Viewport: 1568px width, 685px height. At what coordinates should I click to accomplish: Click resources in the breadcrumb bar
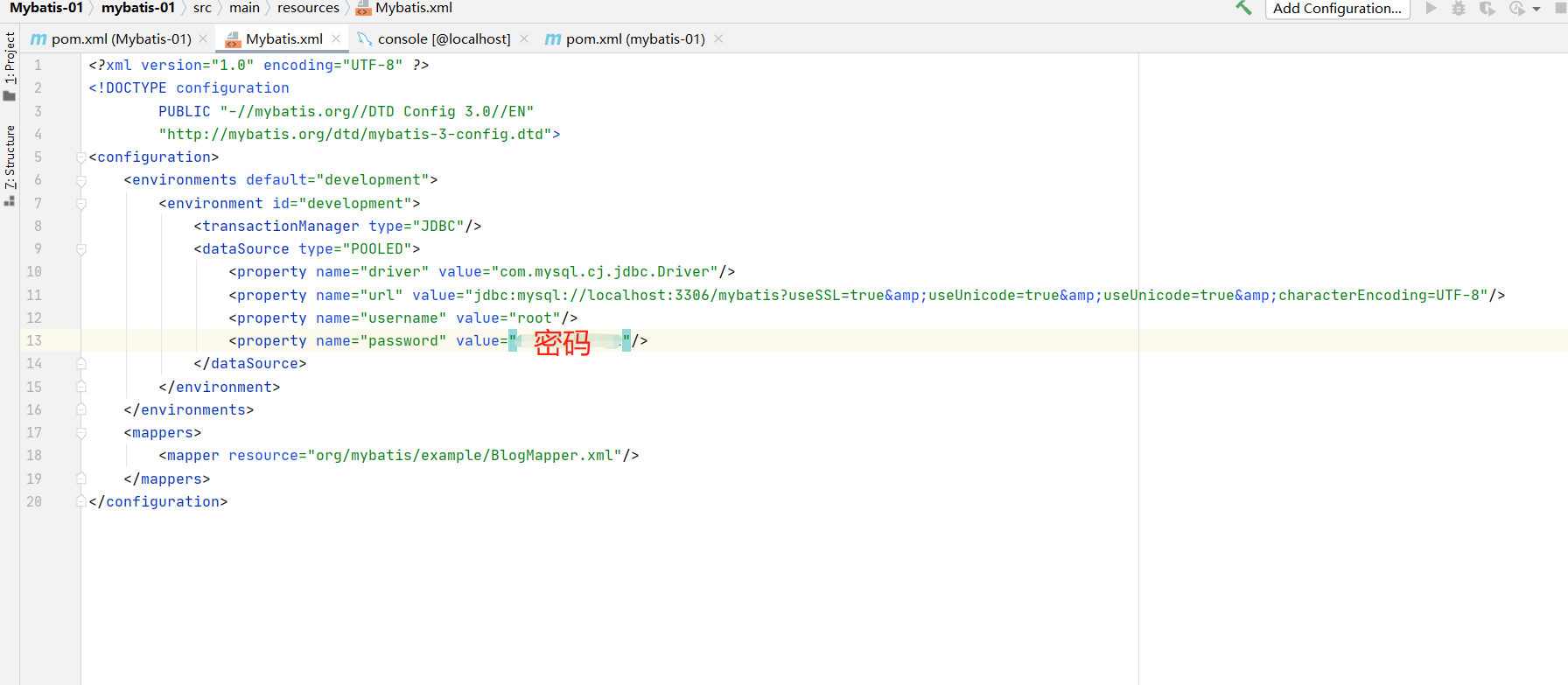pyautogui.click(x=308, y=8)
